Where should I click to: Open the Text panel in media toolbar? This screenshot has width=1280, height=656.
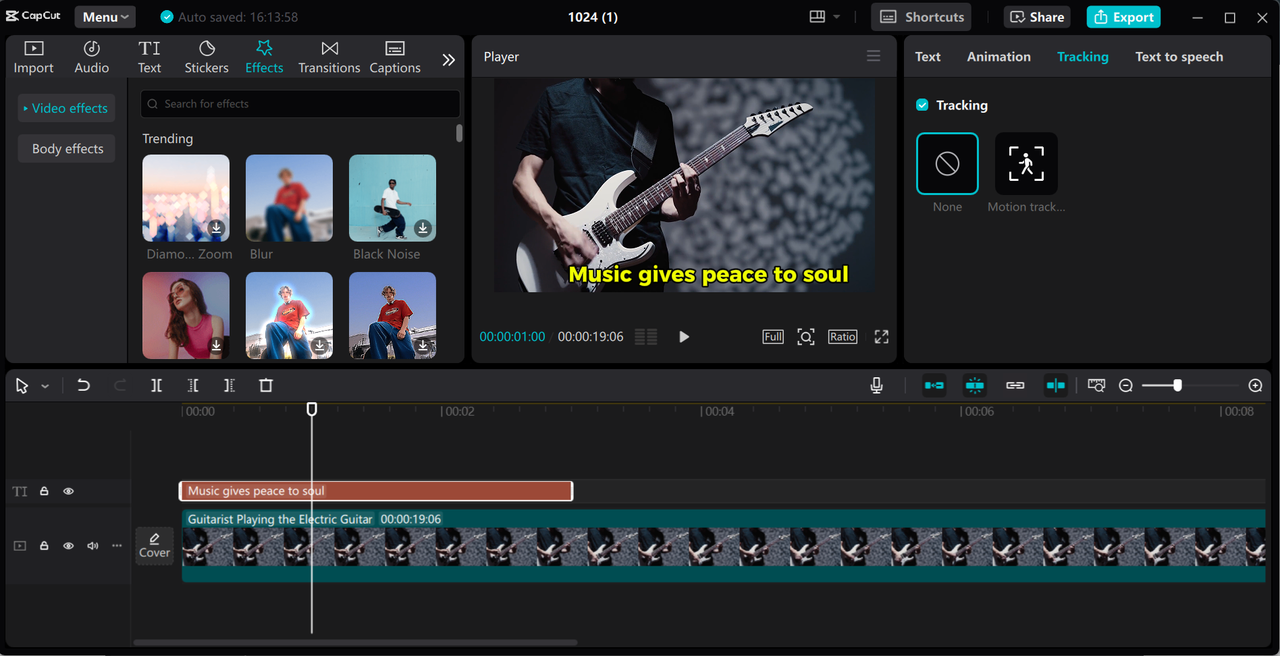pyautogui.click(x=149, y=58)
